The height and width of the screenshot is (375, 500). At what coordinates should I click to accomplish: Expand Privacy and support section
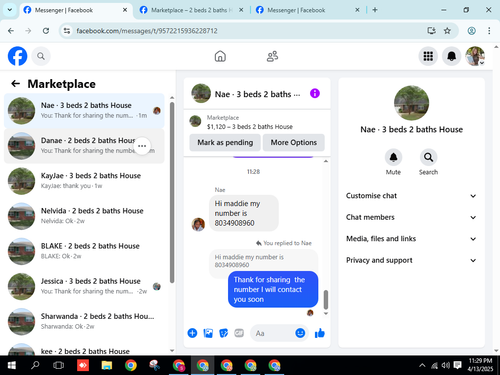411,260
